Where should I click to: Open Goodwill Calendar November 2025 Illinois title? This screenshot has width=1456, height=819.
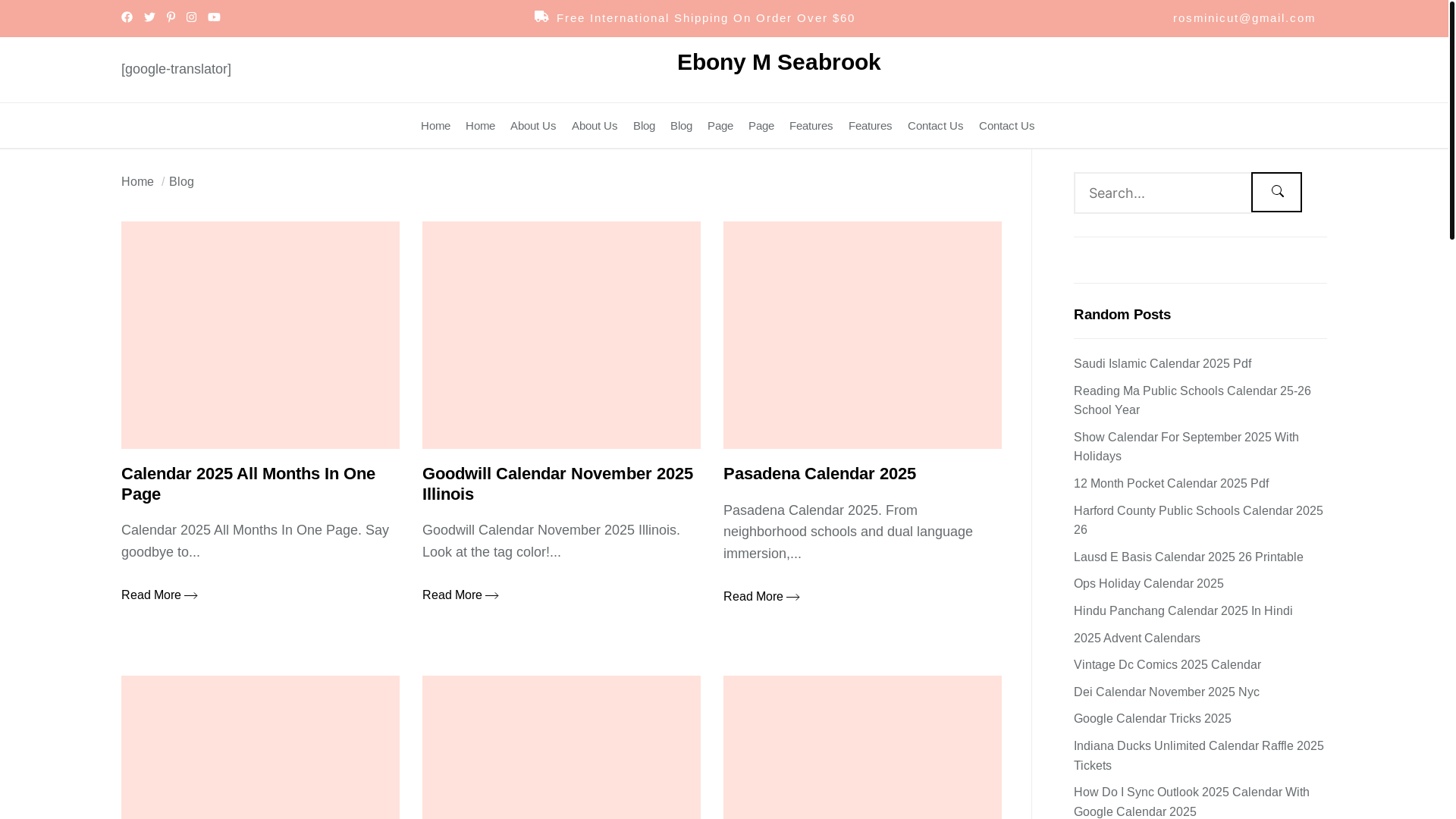pyautogui.click(x=557, y=484)
